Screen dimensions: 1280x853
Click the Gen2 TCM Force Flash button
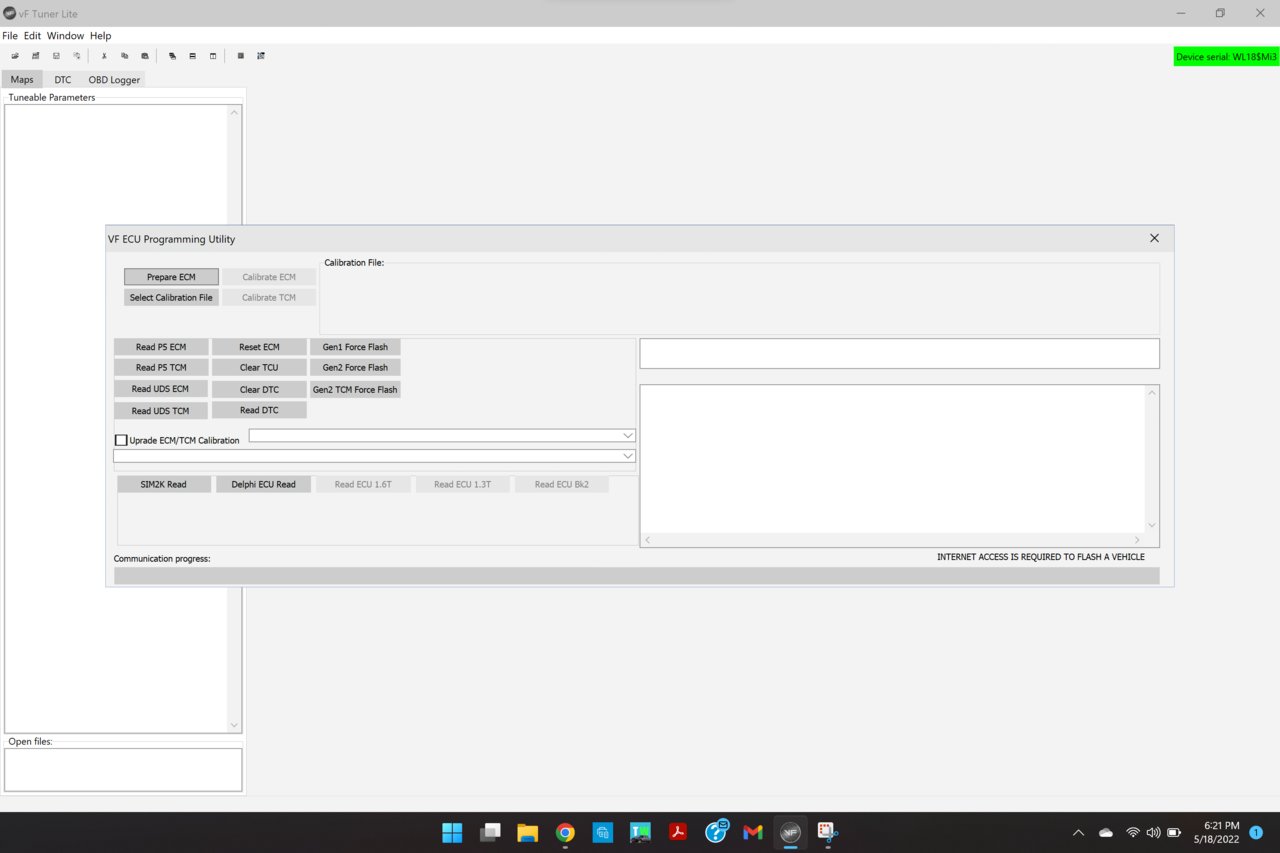coord(355,389)
